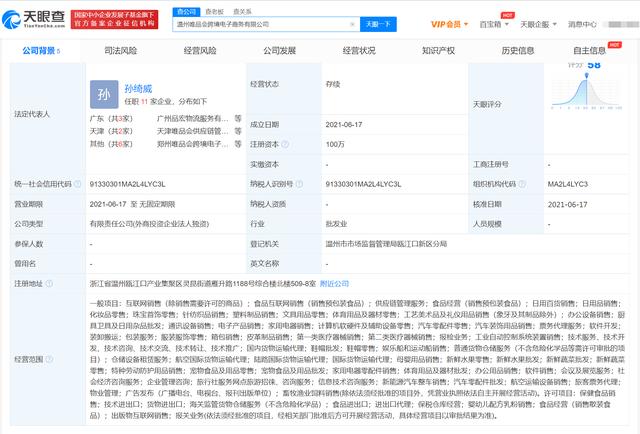Open 消息中心 message center
The height and width of the screenshot is (434, 640).
(x=582, y=24)
